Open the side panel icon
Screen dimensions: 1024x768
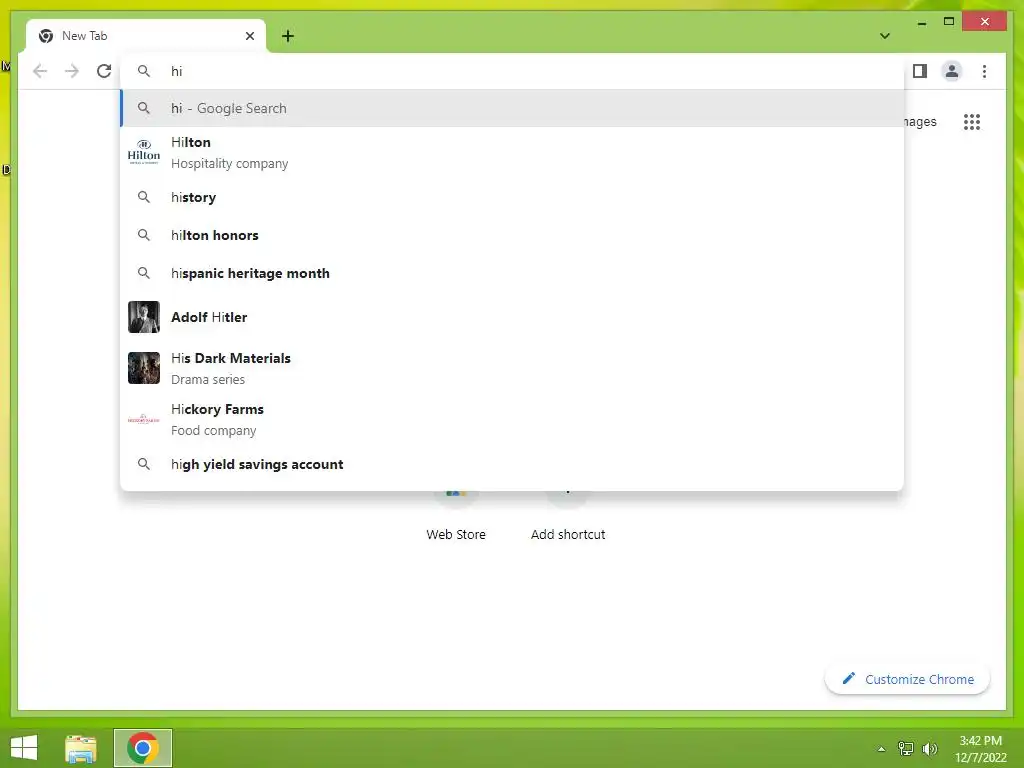[920, 71]
